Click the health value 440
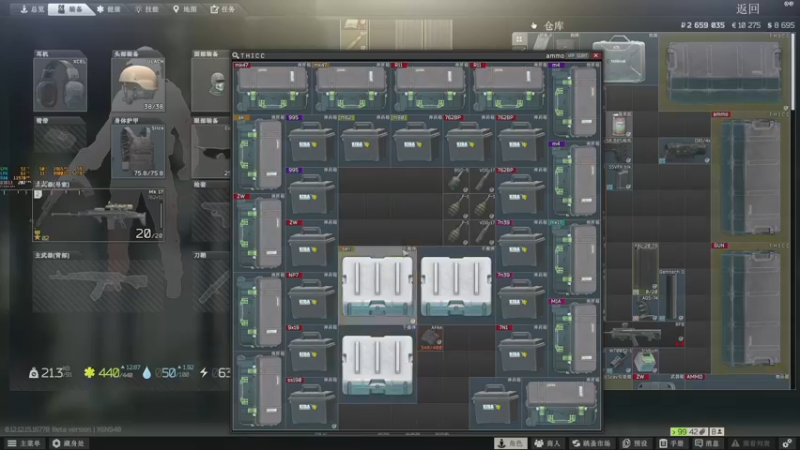 coord(111,373)
